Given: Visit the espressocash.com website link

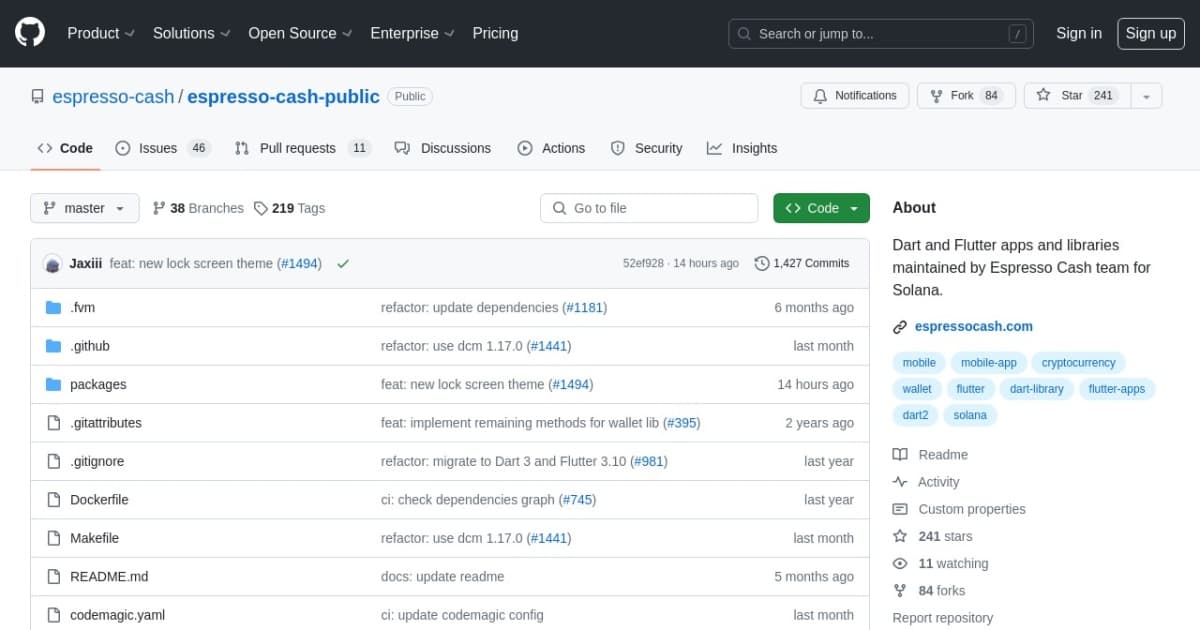Looking at the screenshot, I should [x=973, y=326].
